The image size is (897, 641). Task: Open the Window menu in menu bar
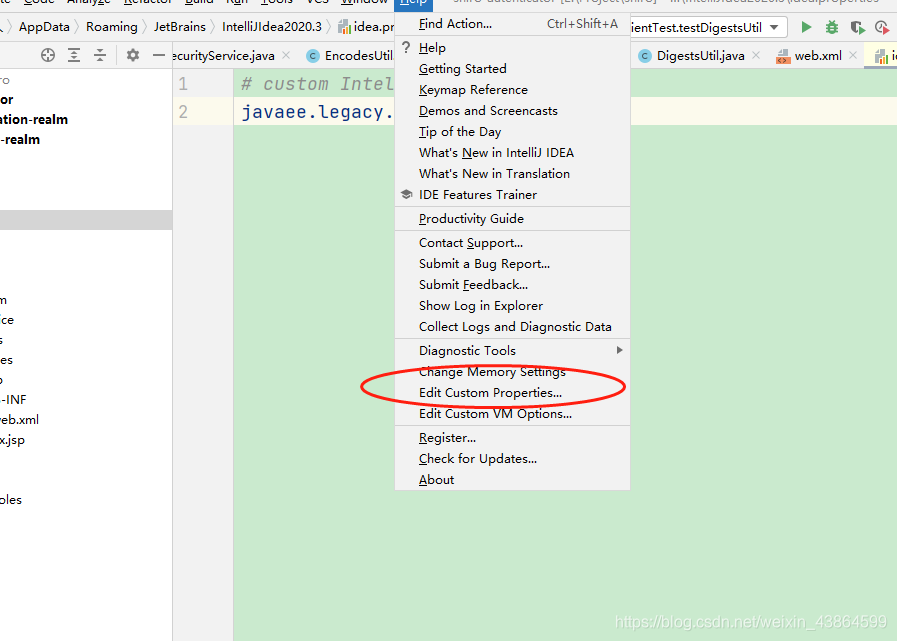(364, 2)
